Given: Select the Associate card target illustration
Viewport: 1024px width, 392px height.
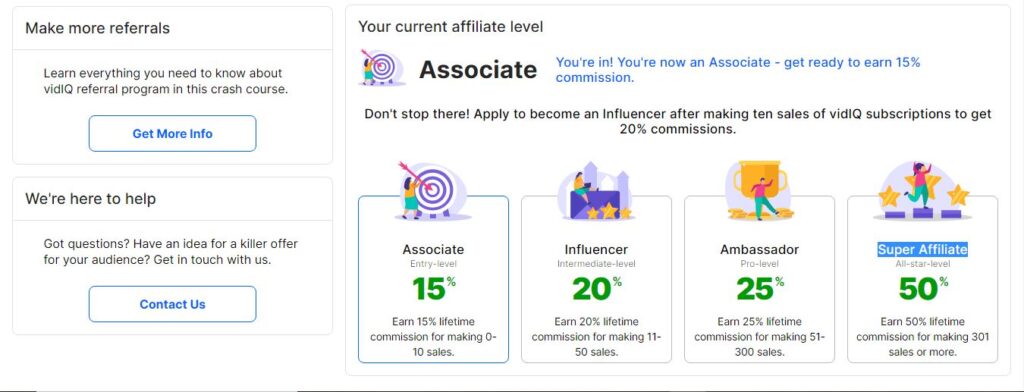Looking at the screenshot, I should 432,190.
